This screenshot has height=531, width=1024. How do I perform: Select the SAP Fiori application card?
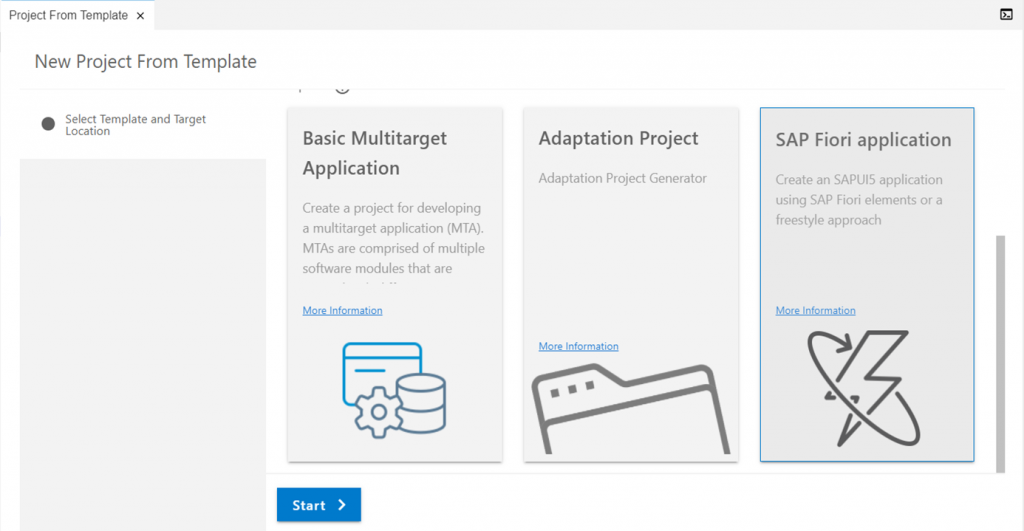[x=867, y=285]
